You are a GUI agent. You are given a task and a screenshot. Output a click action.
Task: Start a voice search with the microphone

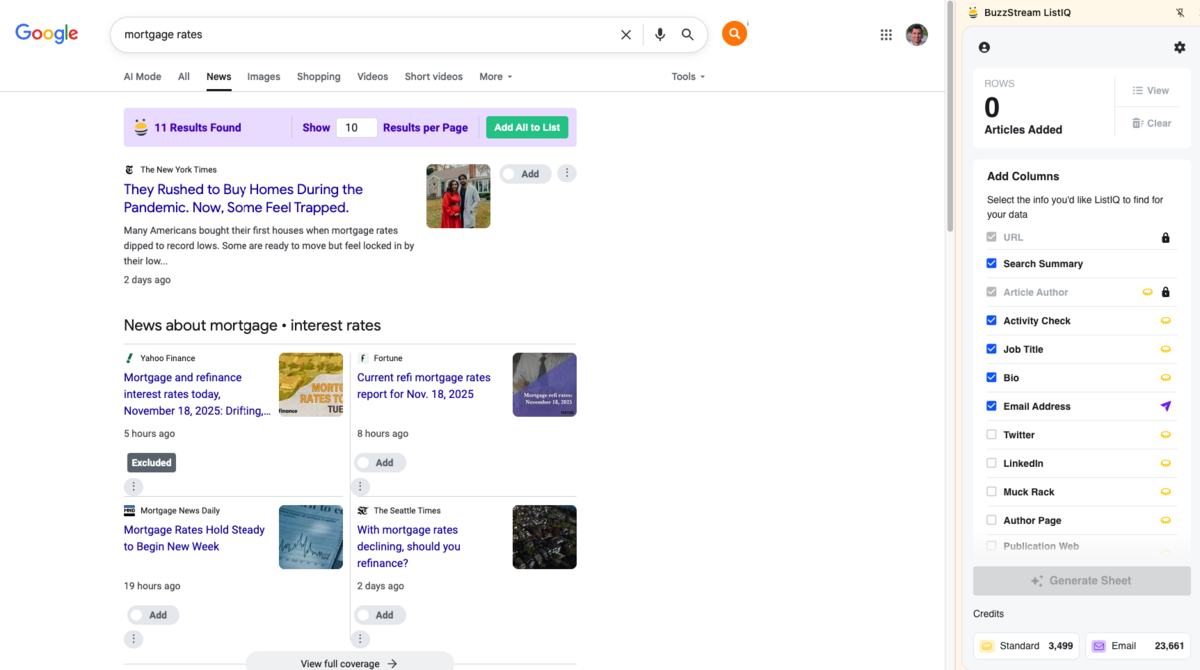click(x=660, y=35)
